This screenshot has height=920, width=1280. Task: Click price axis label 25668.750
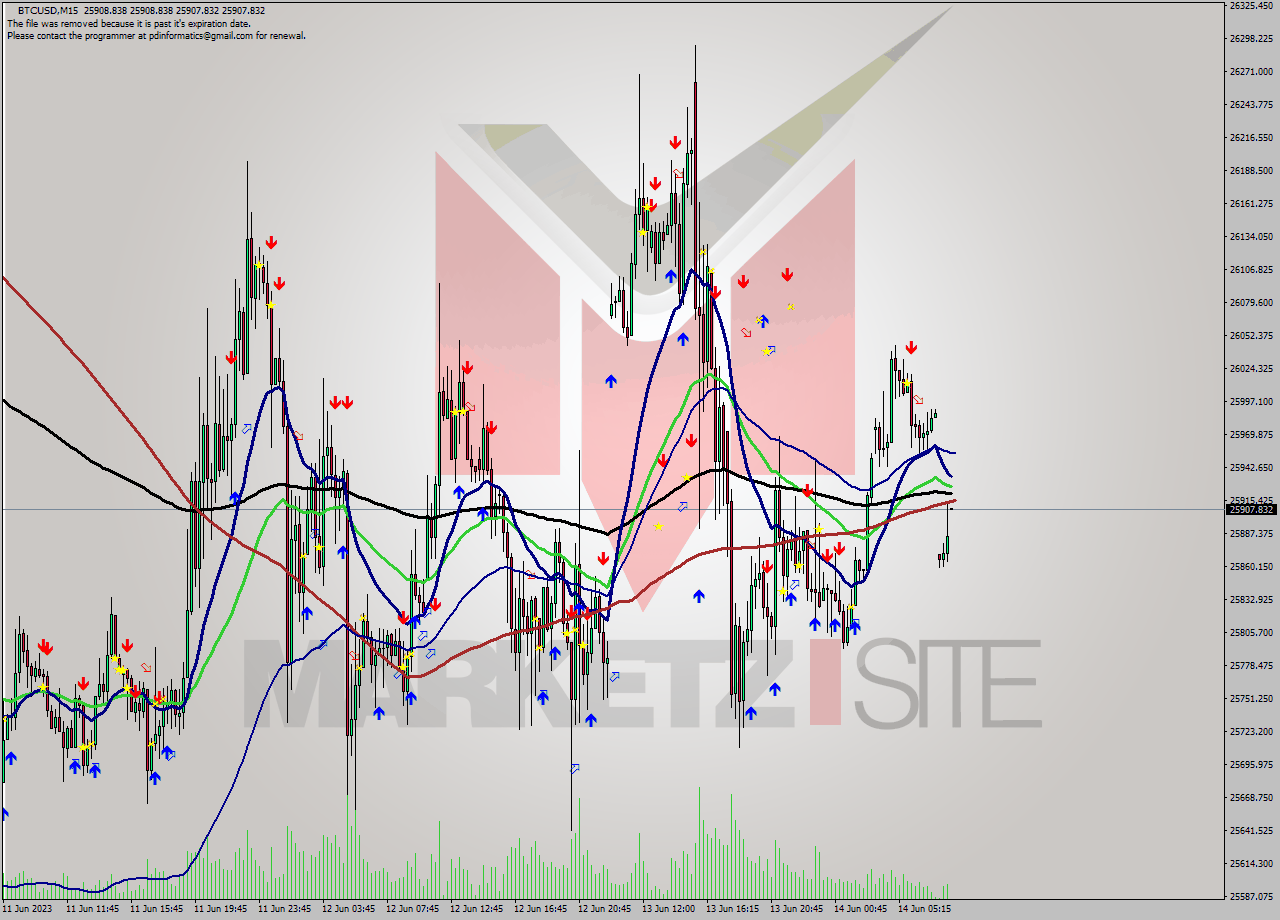click(x=1251, y=798)
